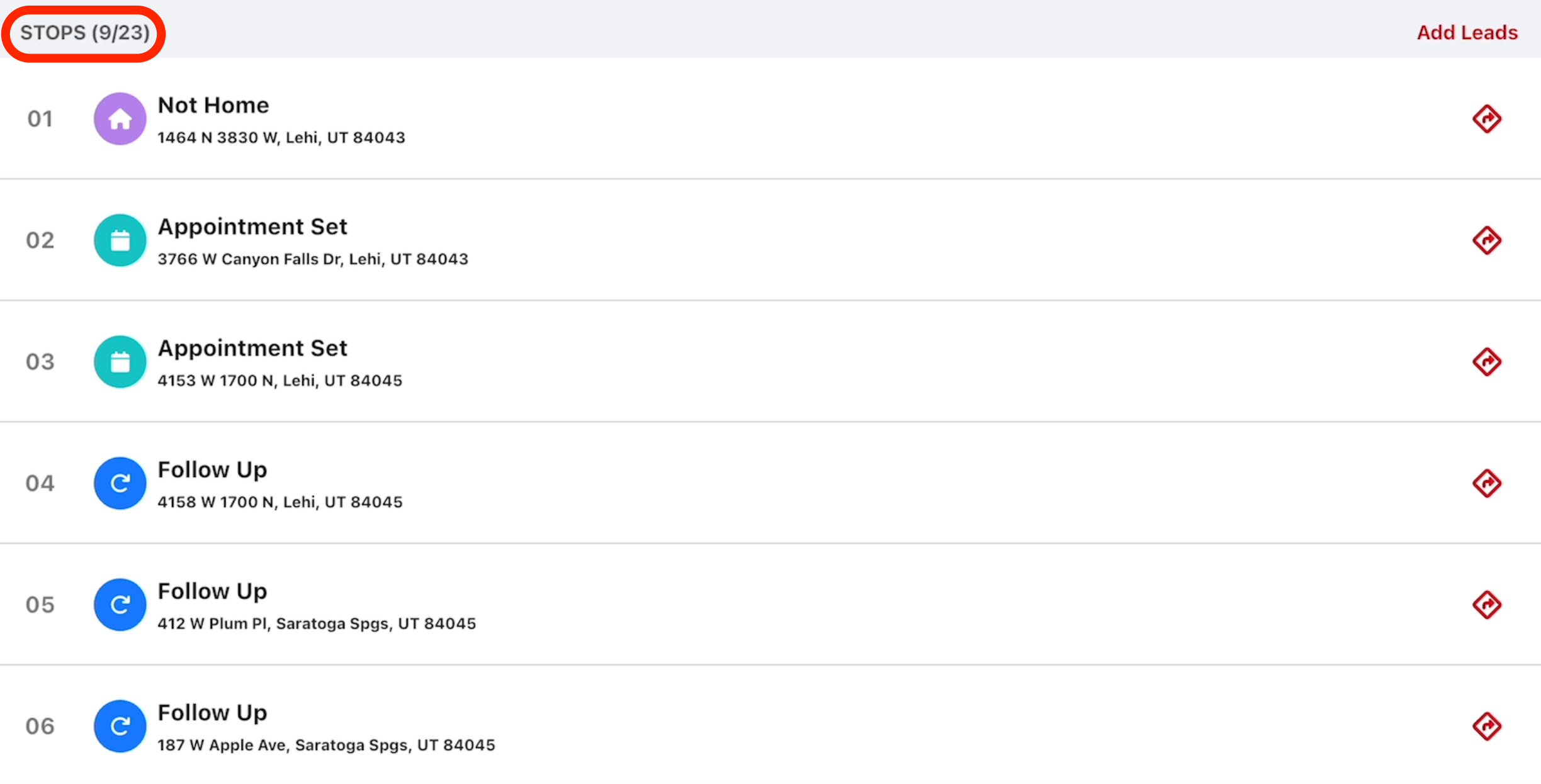Tap directions icon for 412 W Plum Pl
1541x784 pixels.
click(1487, 605)
